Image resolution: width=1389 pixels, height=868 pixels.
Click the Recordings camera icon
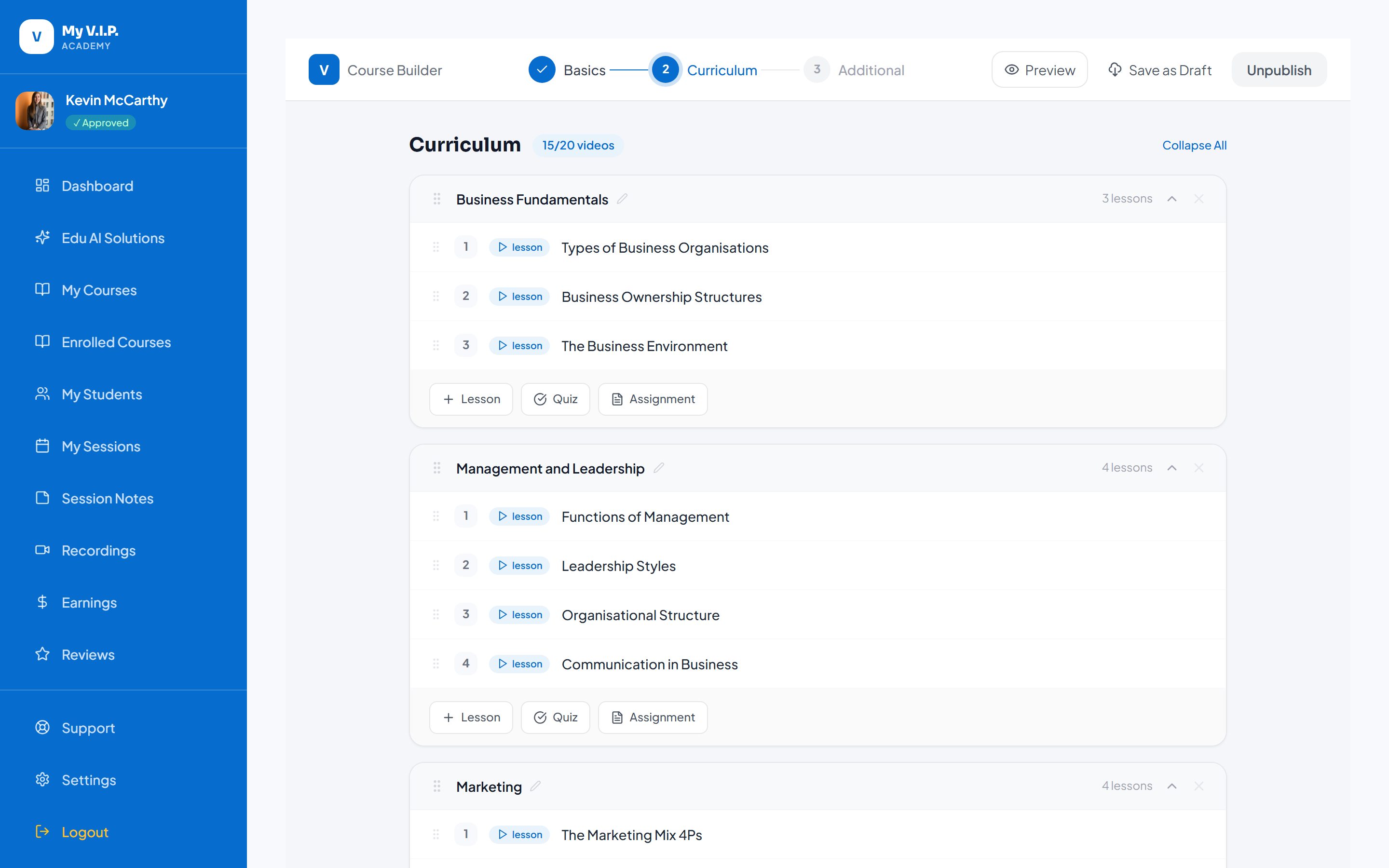[42, 550]
